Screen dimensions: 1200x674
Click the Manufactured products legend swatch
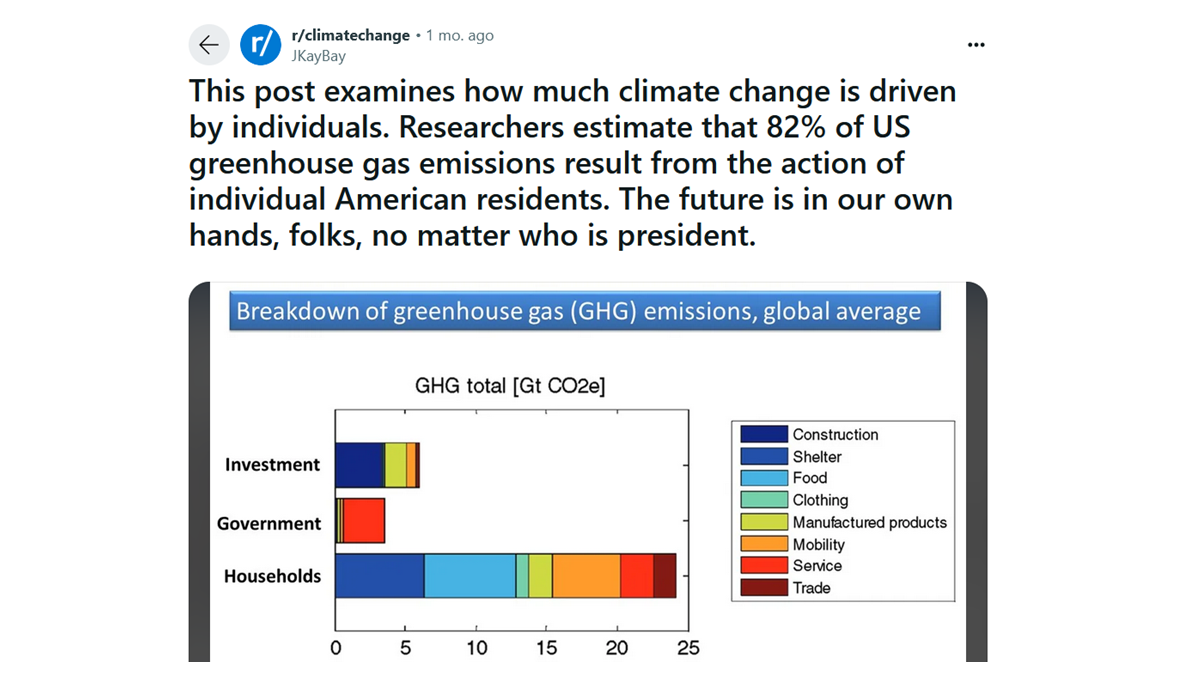point(764,522)
